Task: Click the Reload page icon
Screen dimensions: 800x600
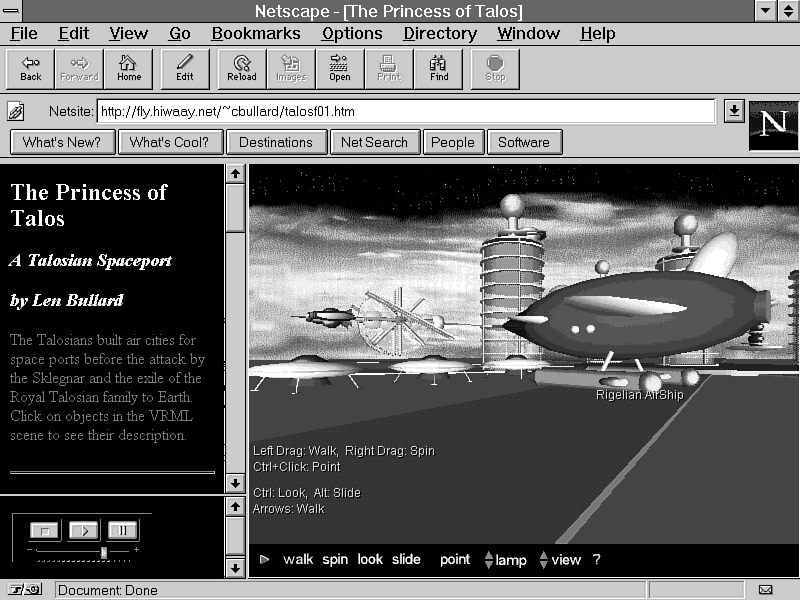Action: pyautogui.click(x=241, y=68)
